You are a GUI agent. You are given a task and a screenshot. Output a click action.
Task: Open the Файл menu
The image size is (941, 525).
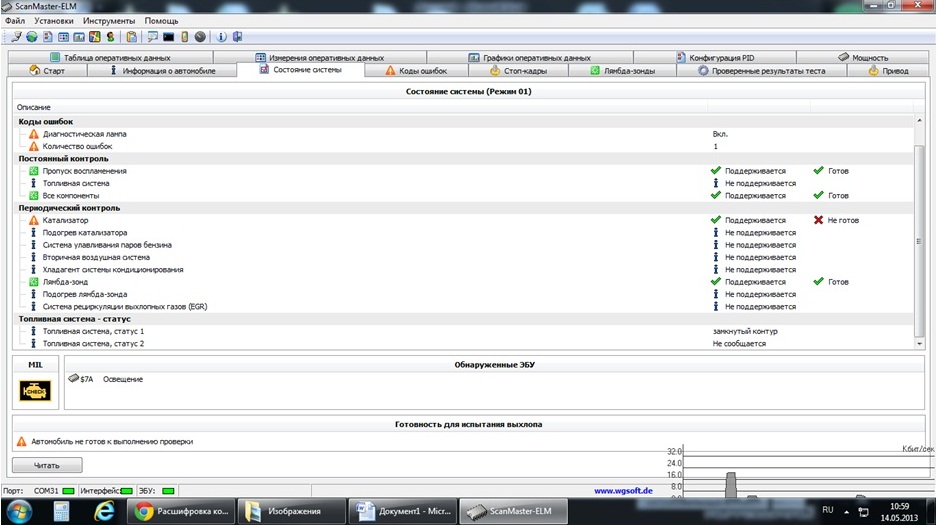pos(15,20)
